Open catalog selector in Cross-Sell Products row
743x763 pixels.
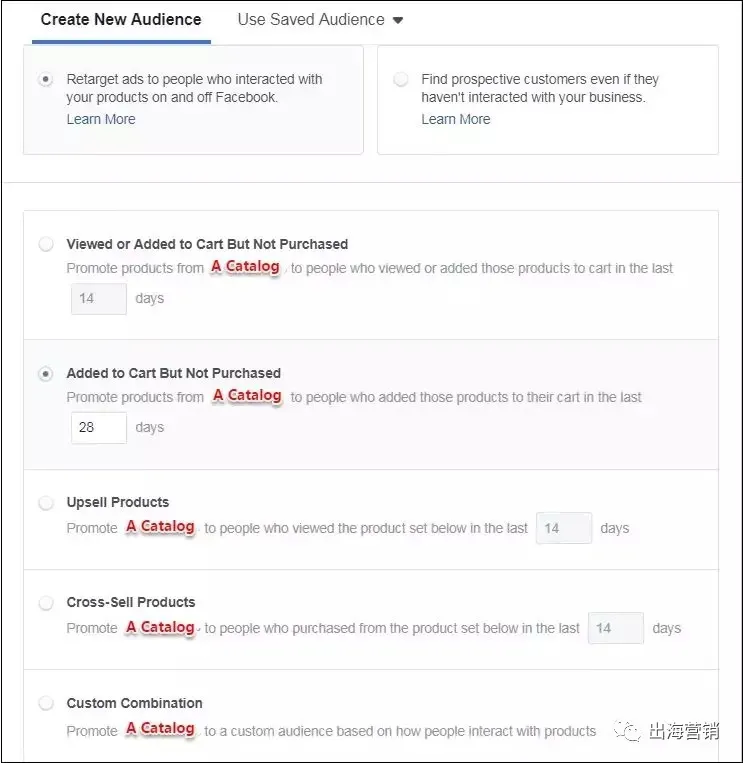[x=161, y=627]
